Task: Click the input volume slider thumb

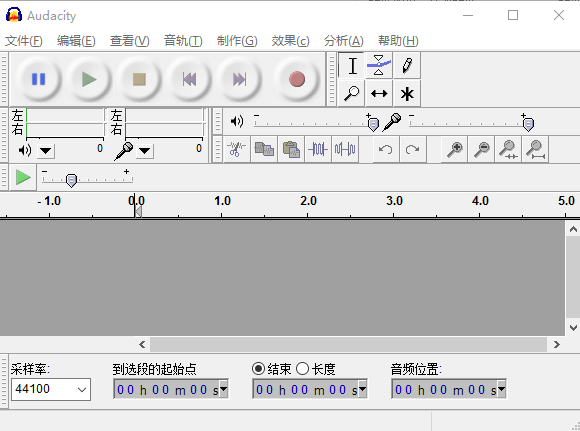Action: tap(528, 124)
